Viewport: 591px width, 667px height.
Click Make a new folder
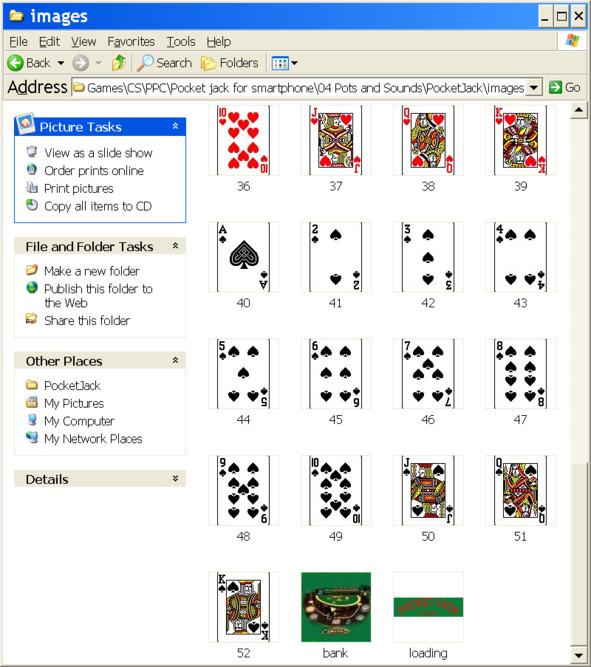(91, 271)
